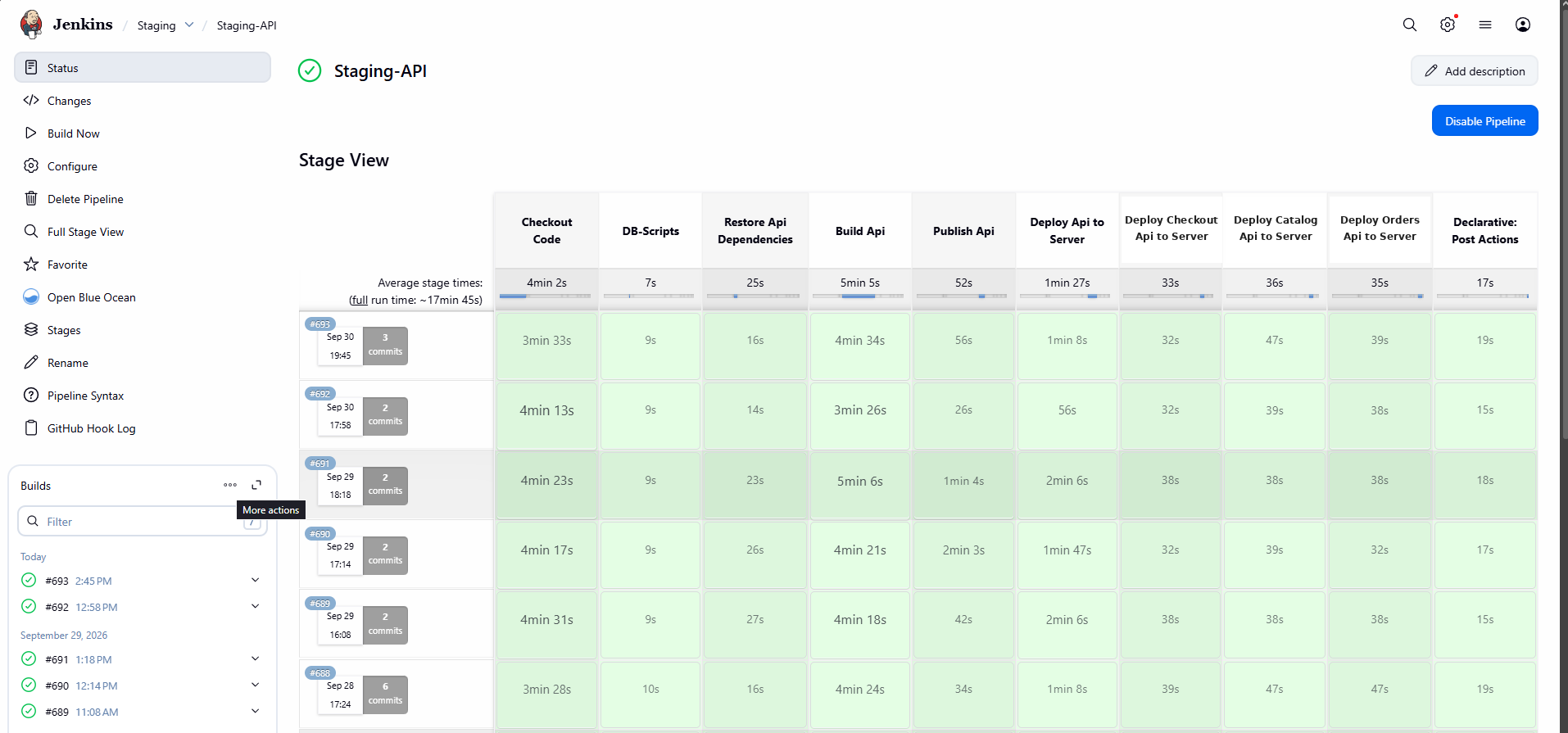1568x733 pixels.
Task: Click the Delete Pipeline trash icon
Action: click(31, 198)
